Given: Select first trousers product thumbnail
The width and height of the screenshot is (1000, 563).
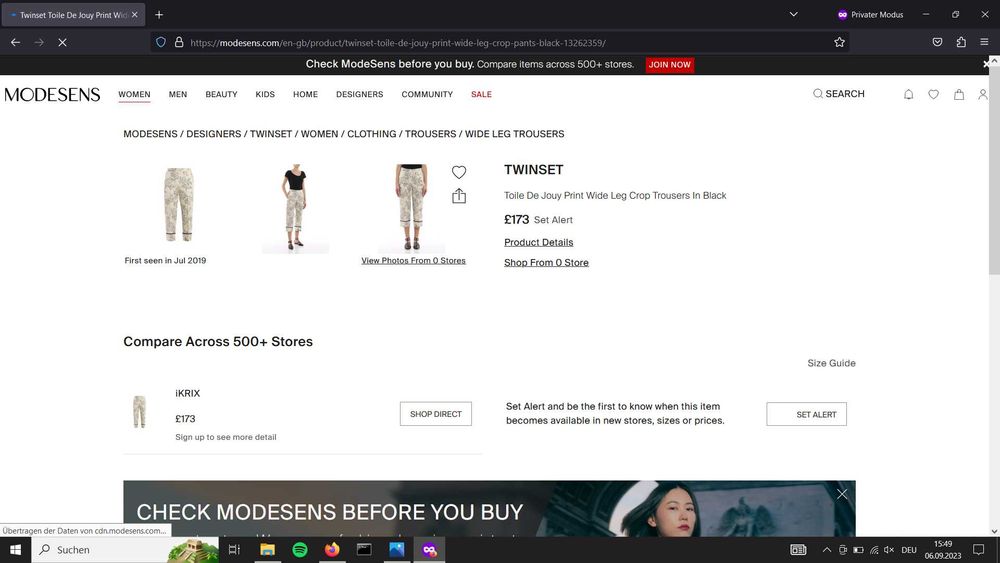Looking at the screenshot, I should coord(179,205).
